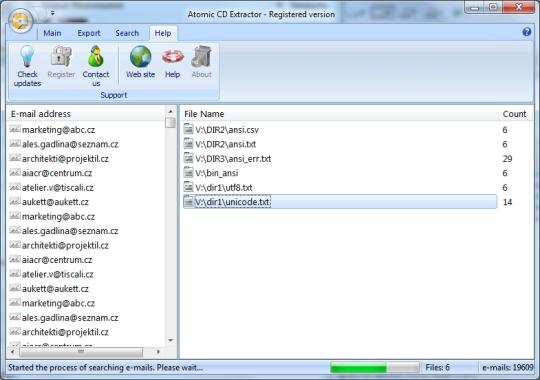
Task: Sort by File Name column header
Action: pos(339,114)
